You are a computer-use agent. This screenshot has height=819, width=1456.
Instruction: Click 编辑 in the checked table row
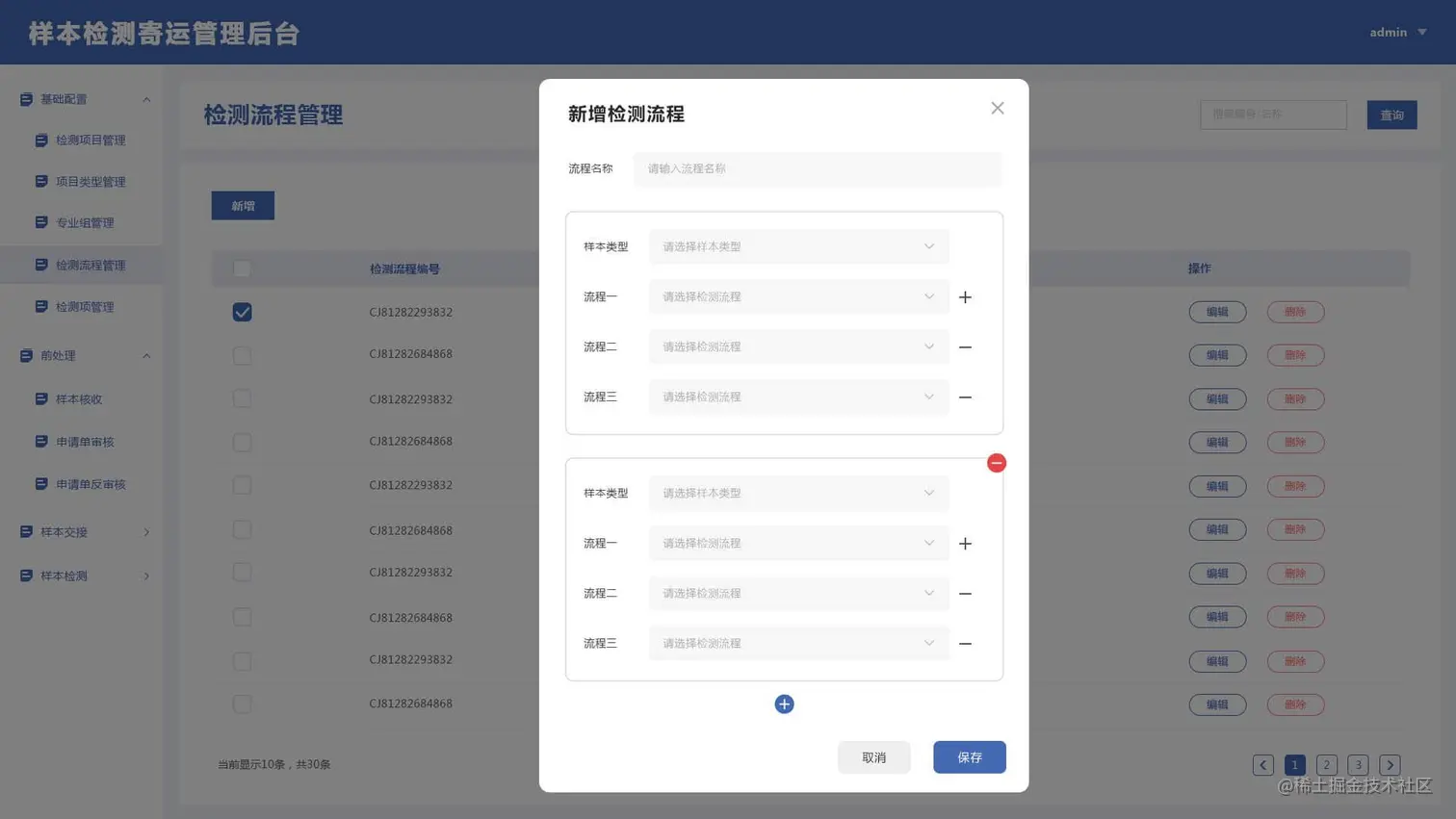1217,312
